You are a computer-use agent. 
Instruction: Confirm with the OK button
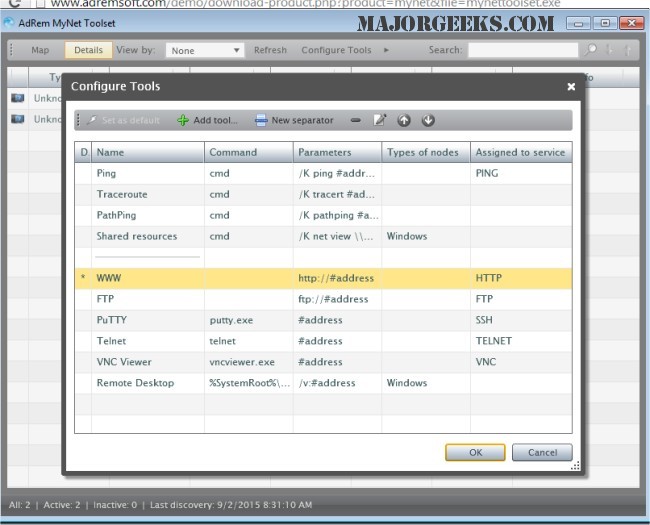475,452
